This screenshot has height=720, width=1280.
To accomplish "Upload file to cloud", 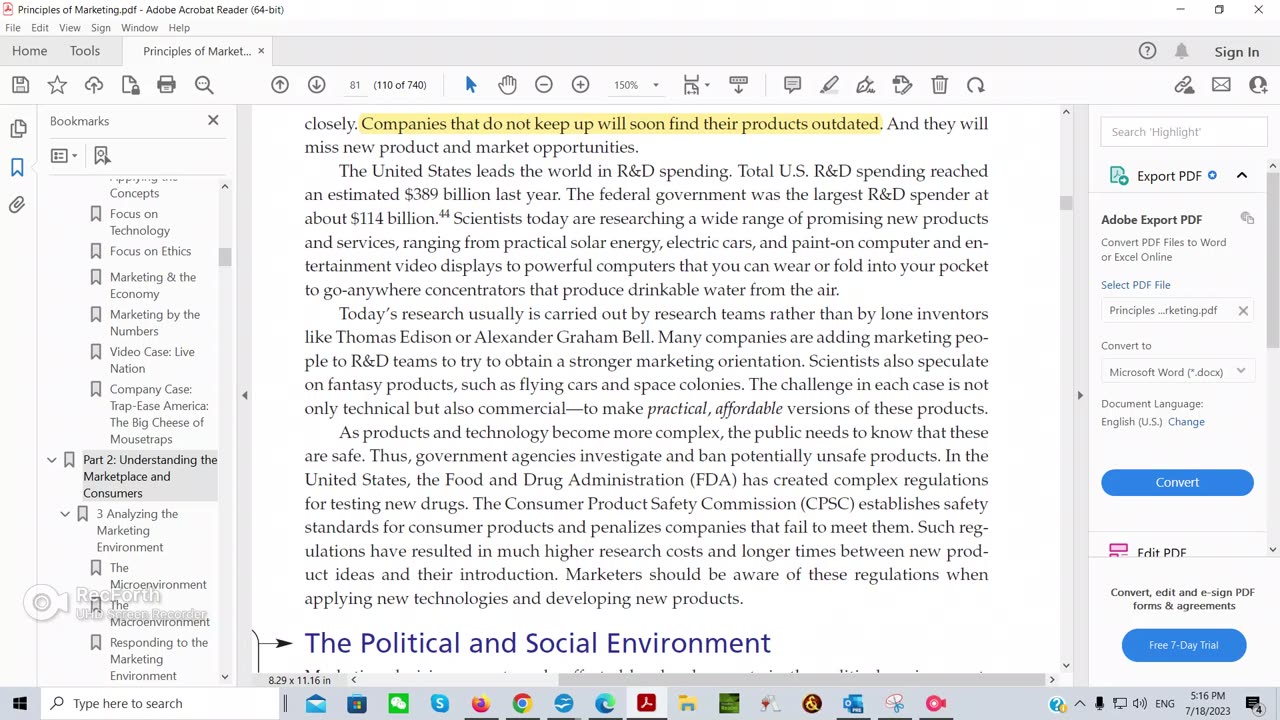I will [94, 85].
